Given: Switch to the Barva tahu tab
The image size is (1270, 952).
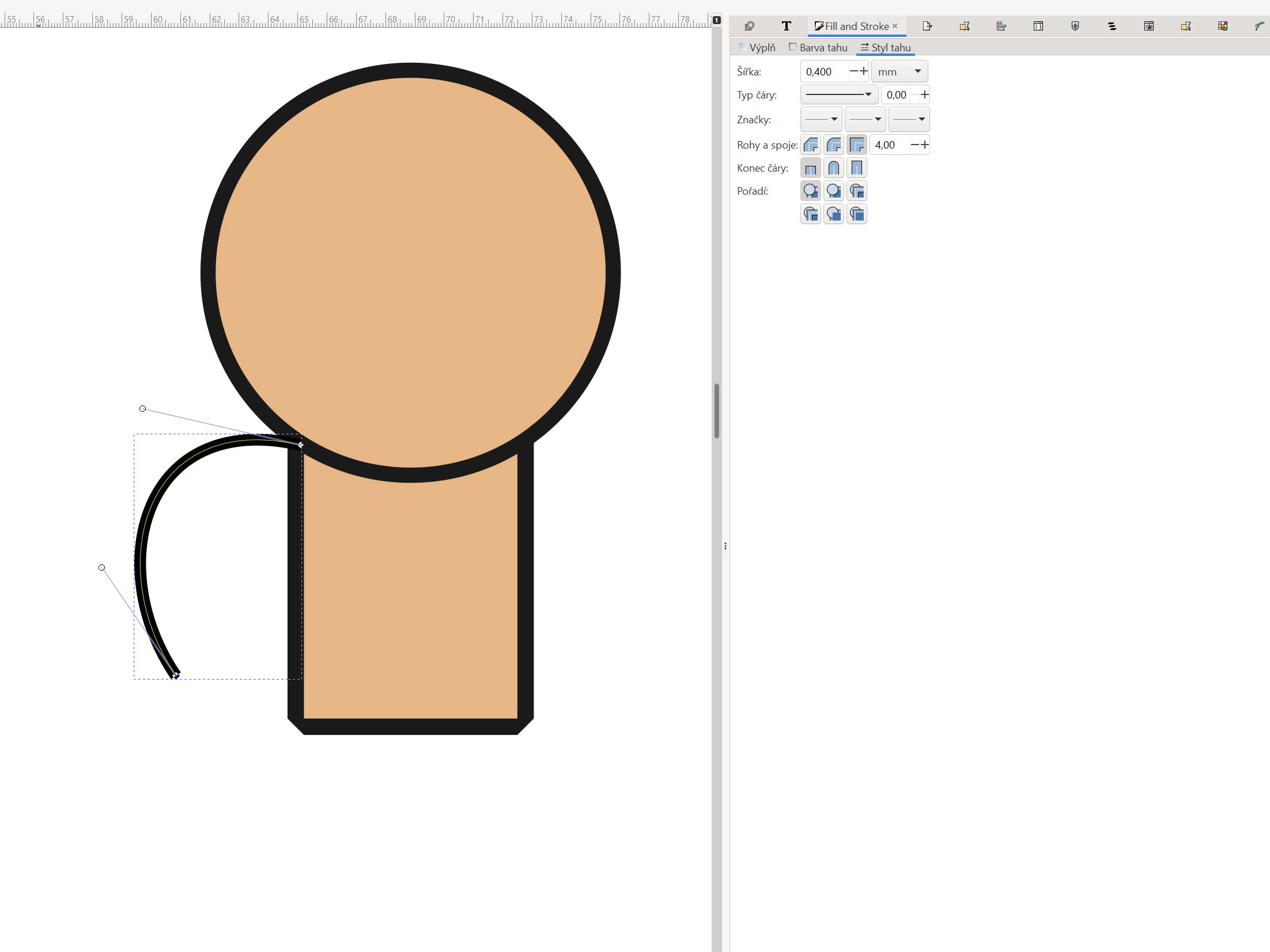Looking at the screenshot, I should [818, 48].
